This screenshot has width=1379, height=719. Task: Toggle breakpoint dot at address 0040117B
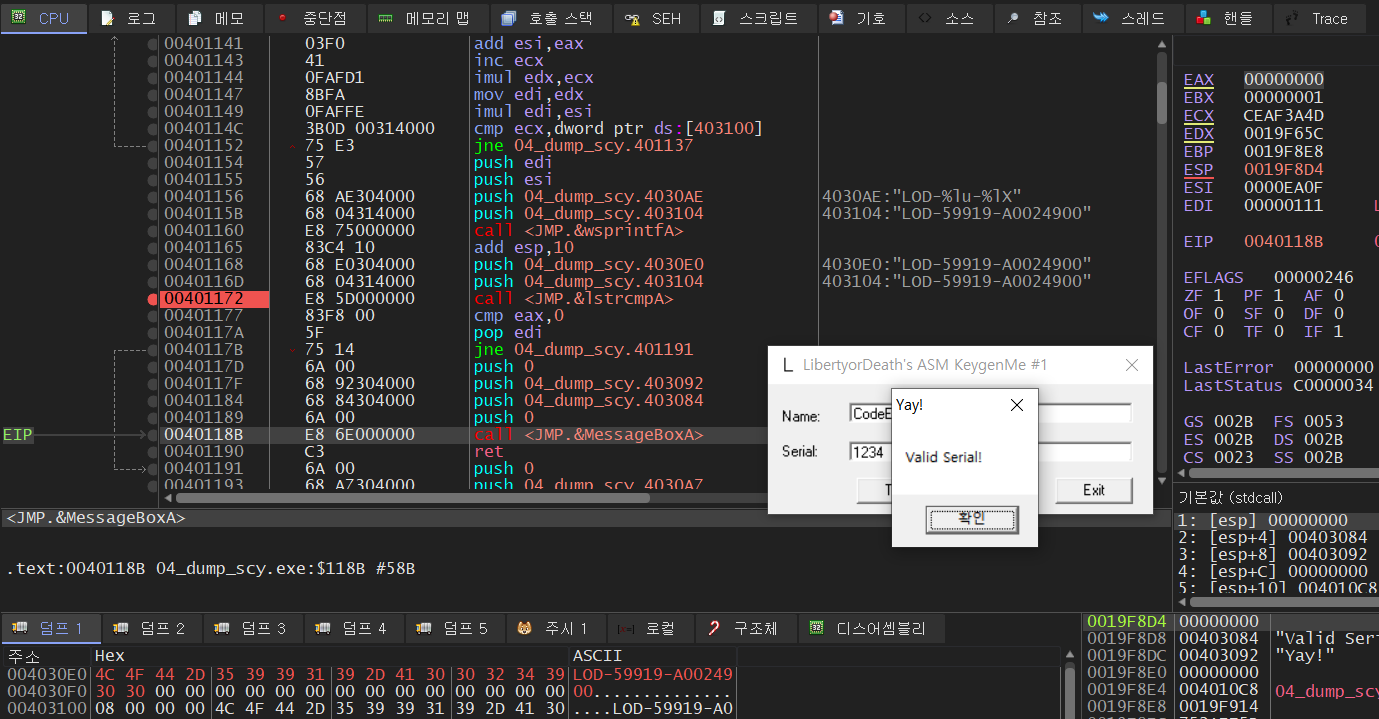(152, 349)
